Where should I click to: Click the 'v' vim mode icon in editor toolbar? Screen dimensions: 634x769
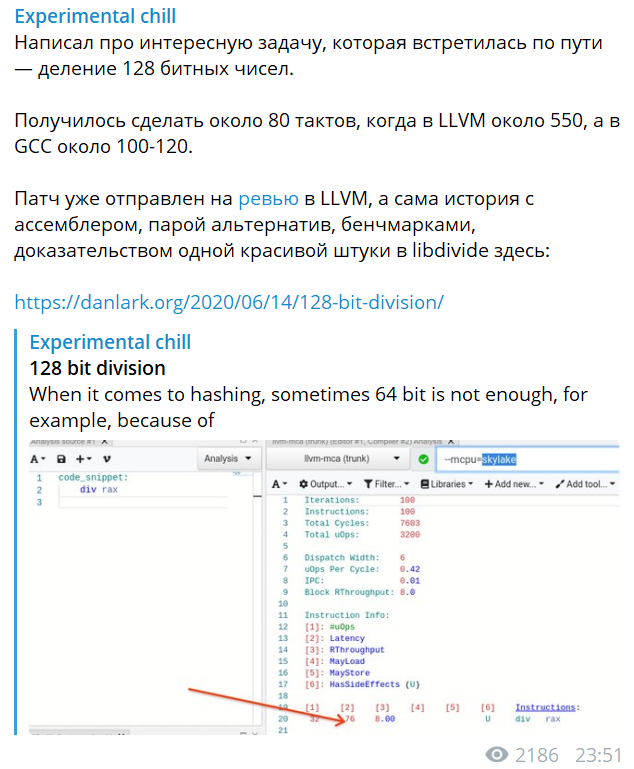click(107, 459)
